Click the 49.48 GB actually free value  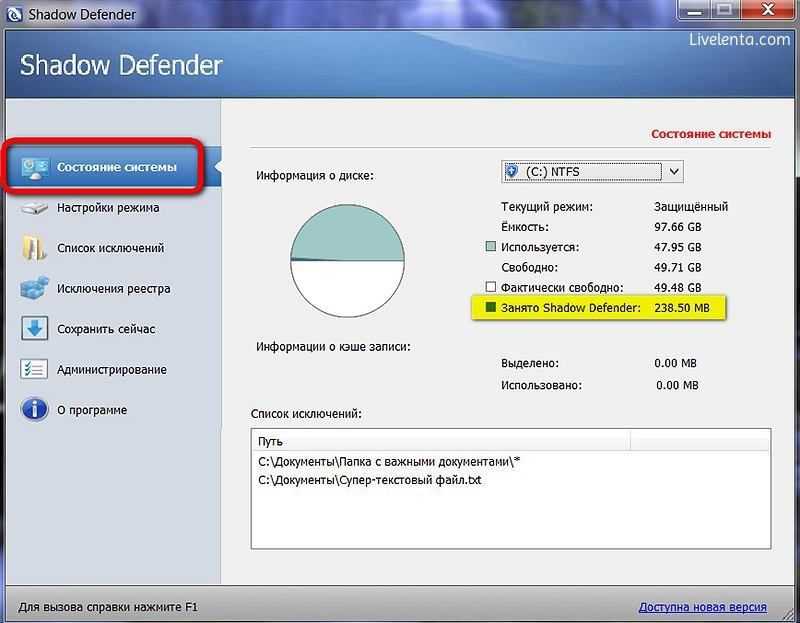point(678,287)
